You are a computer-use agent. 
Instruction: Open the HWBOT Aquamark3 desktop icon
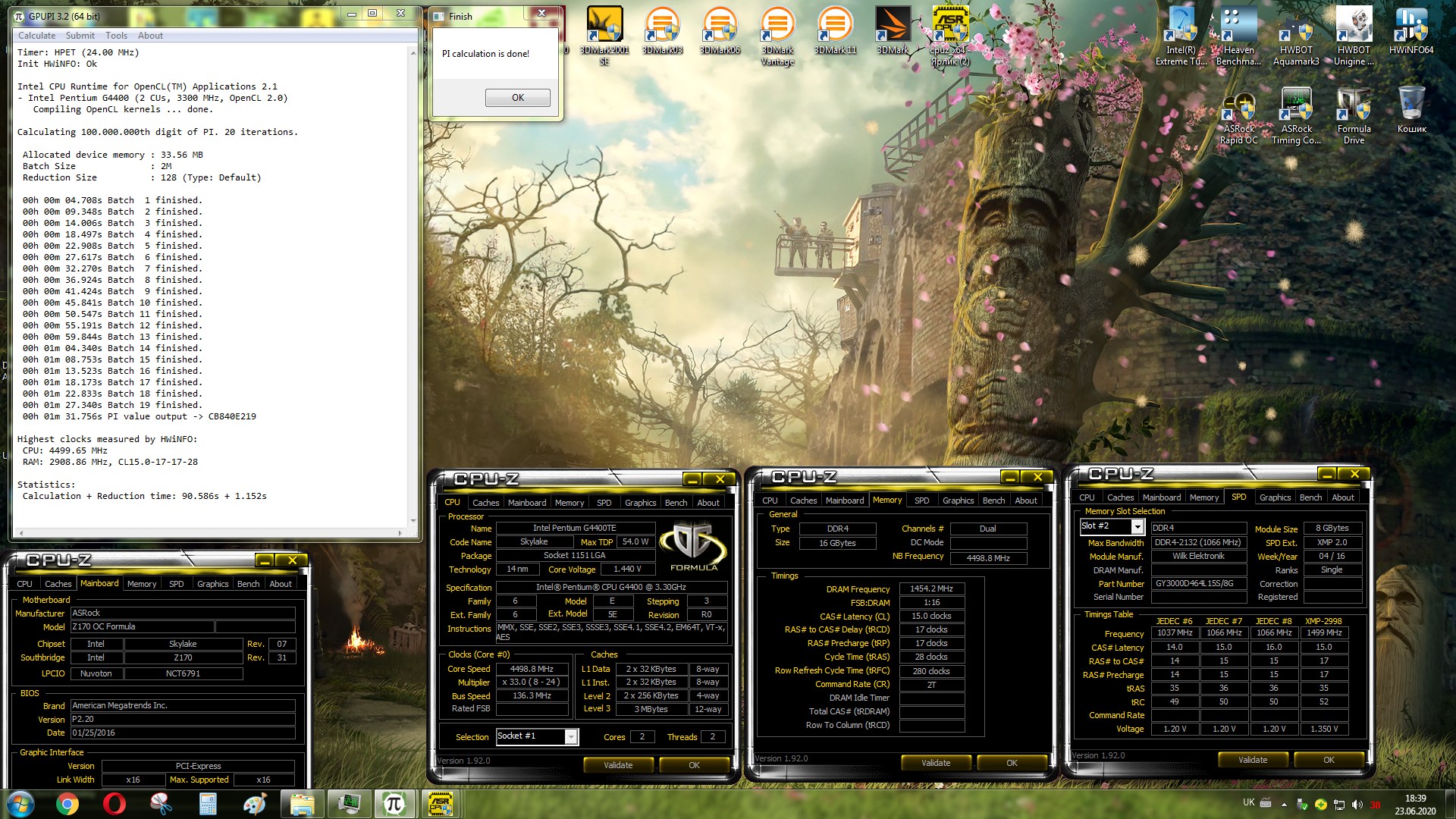(x=1296, y=36)
